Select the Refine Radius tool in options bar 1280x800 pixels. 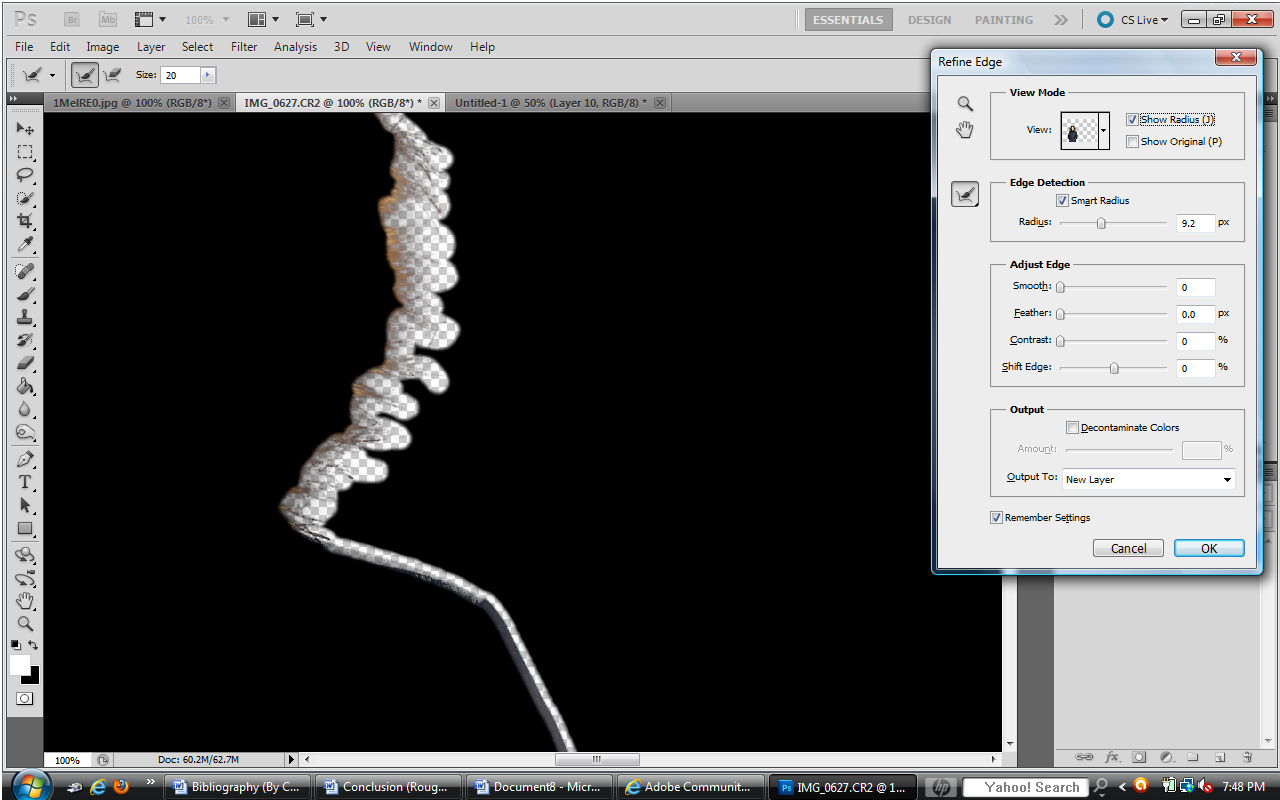pos(86,75)
